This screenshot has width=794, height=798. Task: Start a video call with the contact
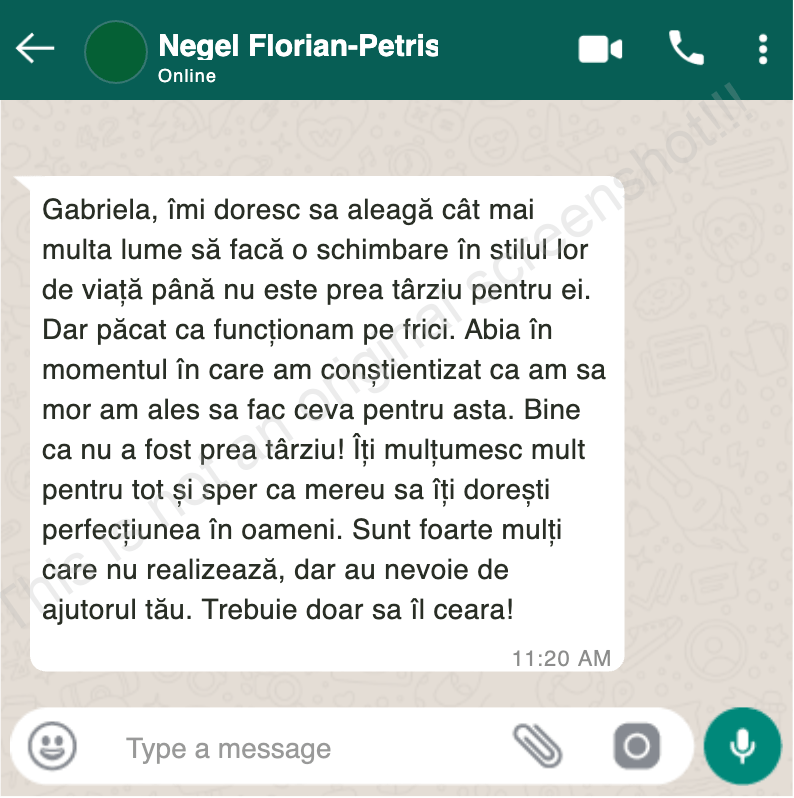click(x=600, y=49)
